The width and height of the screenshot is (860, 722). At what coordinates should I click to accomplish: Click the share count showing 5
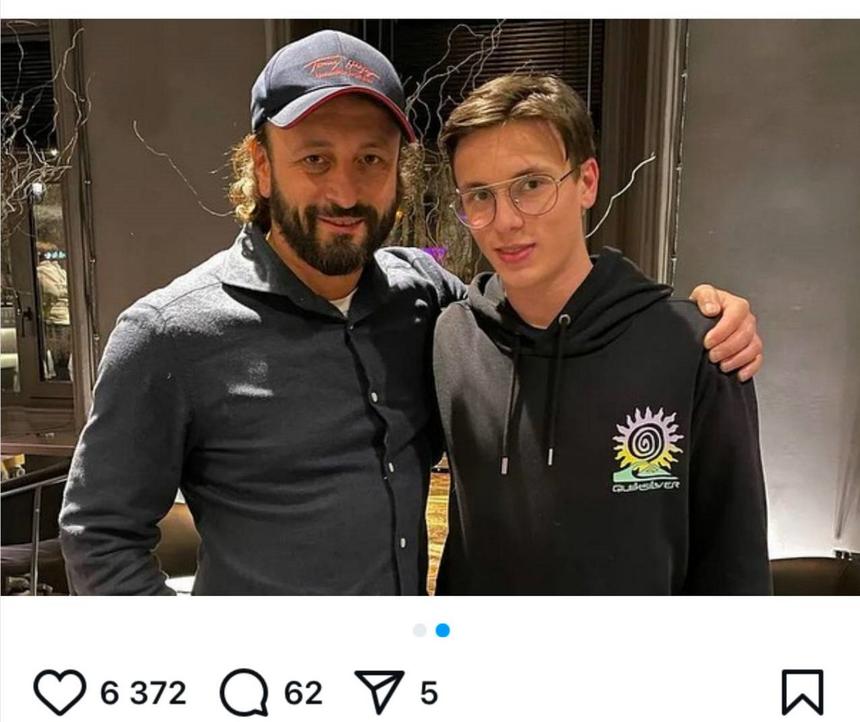pyautogui.click(x=428, y=692)
